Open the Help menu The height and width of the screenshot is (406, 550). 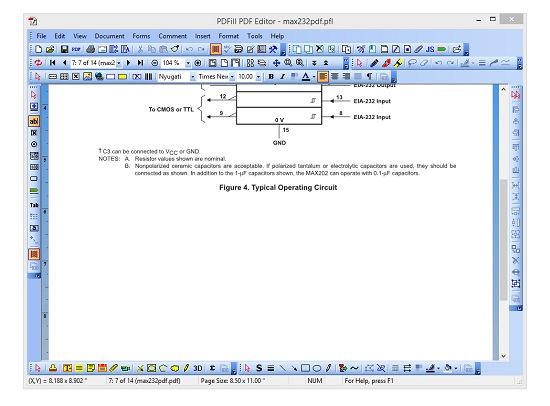pos(277,36)
